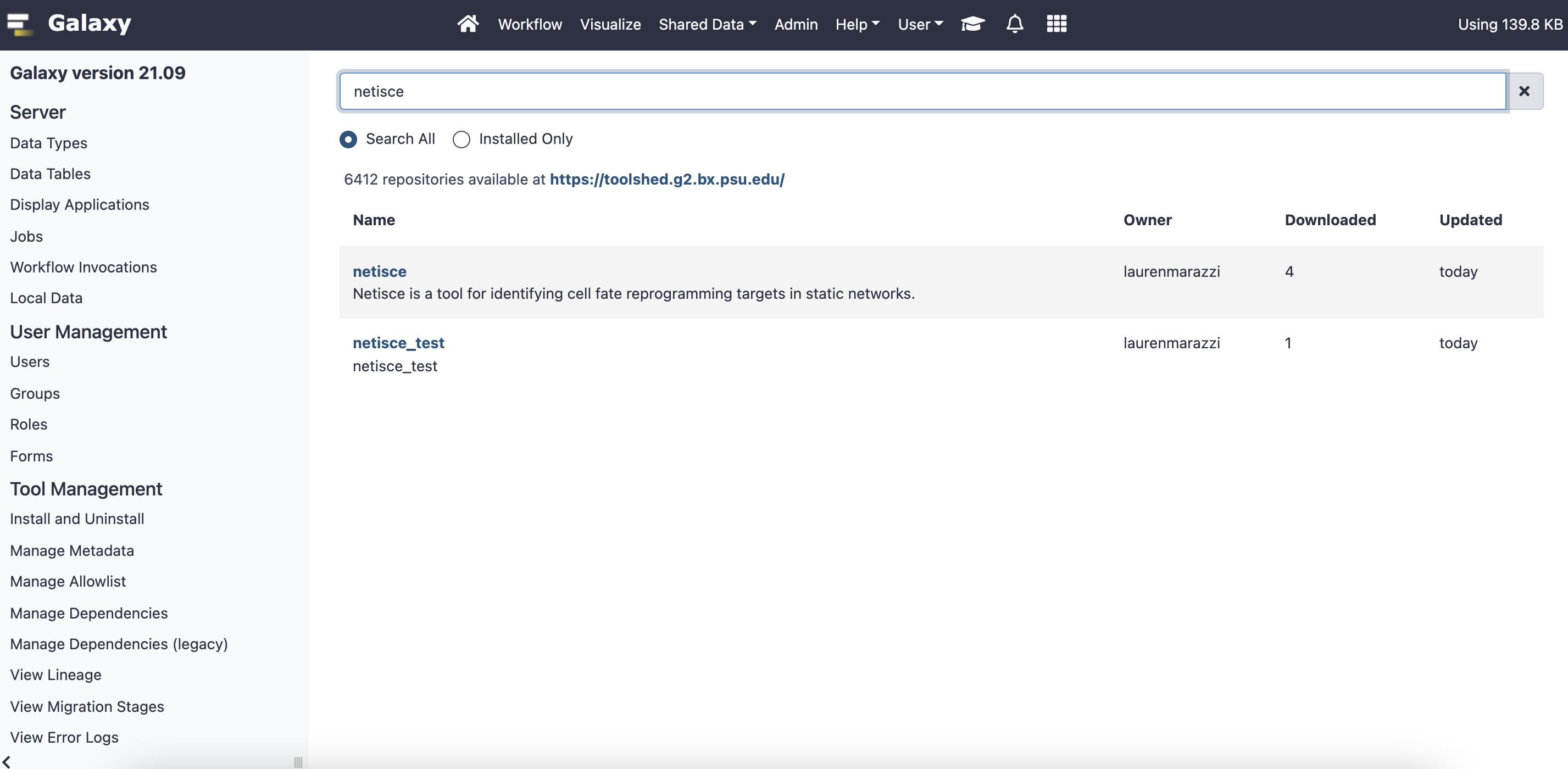Open Manage Dependencies page
This screenshot has width=1568, height=769.
89,613
